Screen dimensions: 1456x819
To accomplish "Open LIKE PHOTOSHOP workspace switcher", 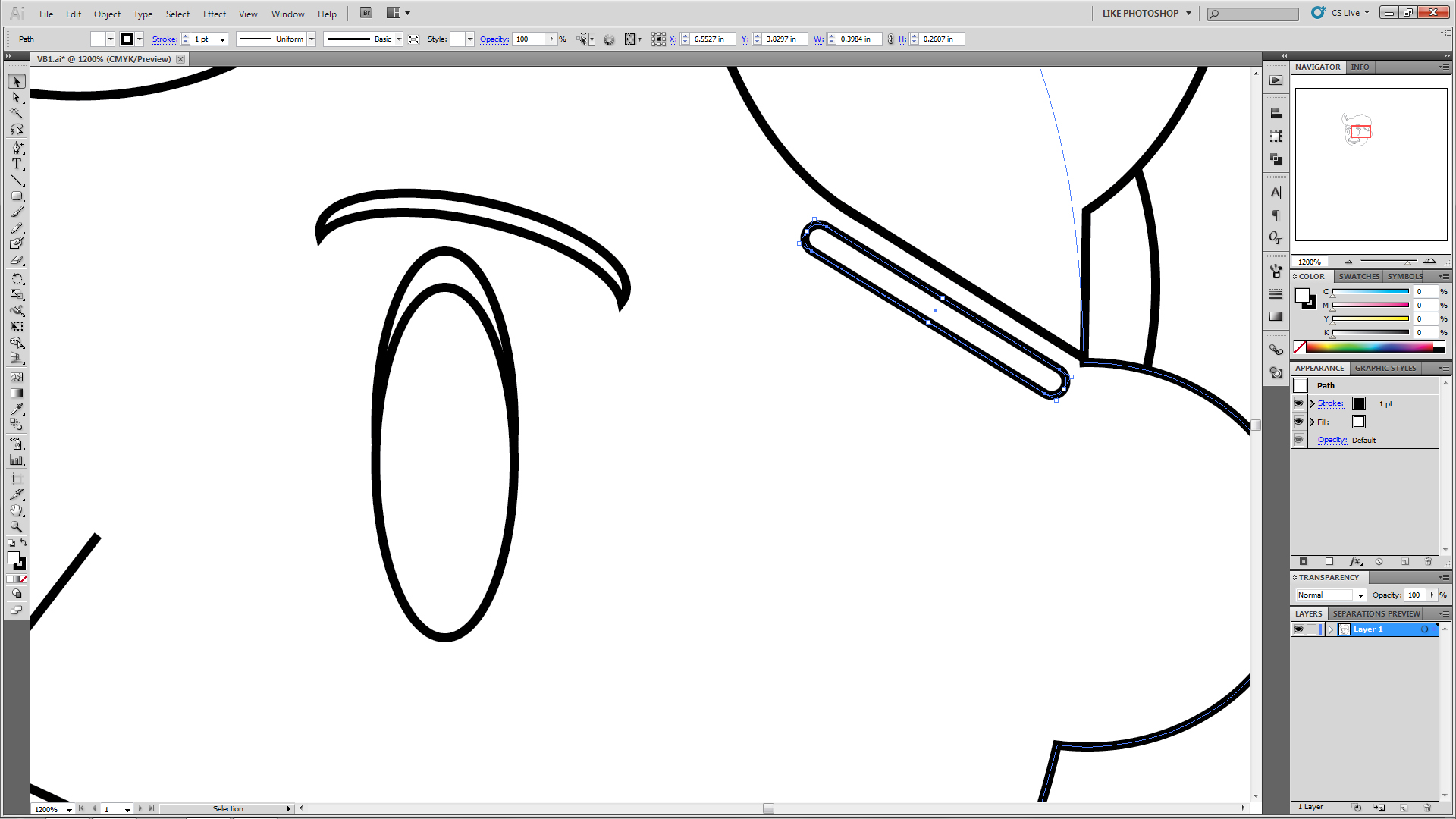I will click(x=1146, y=13).
